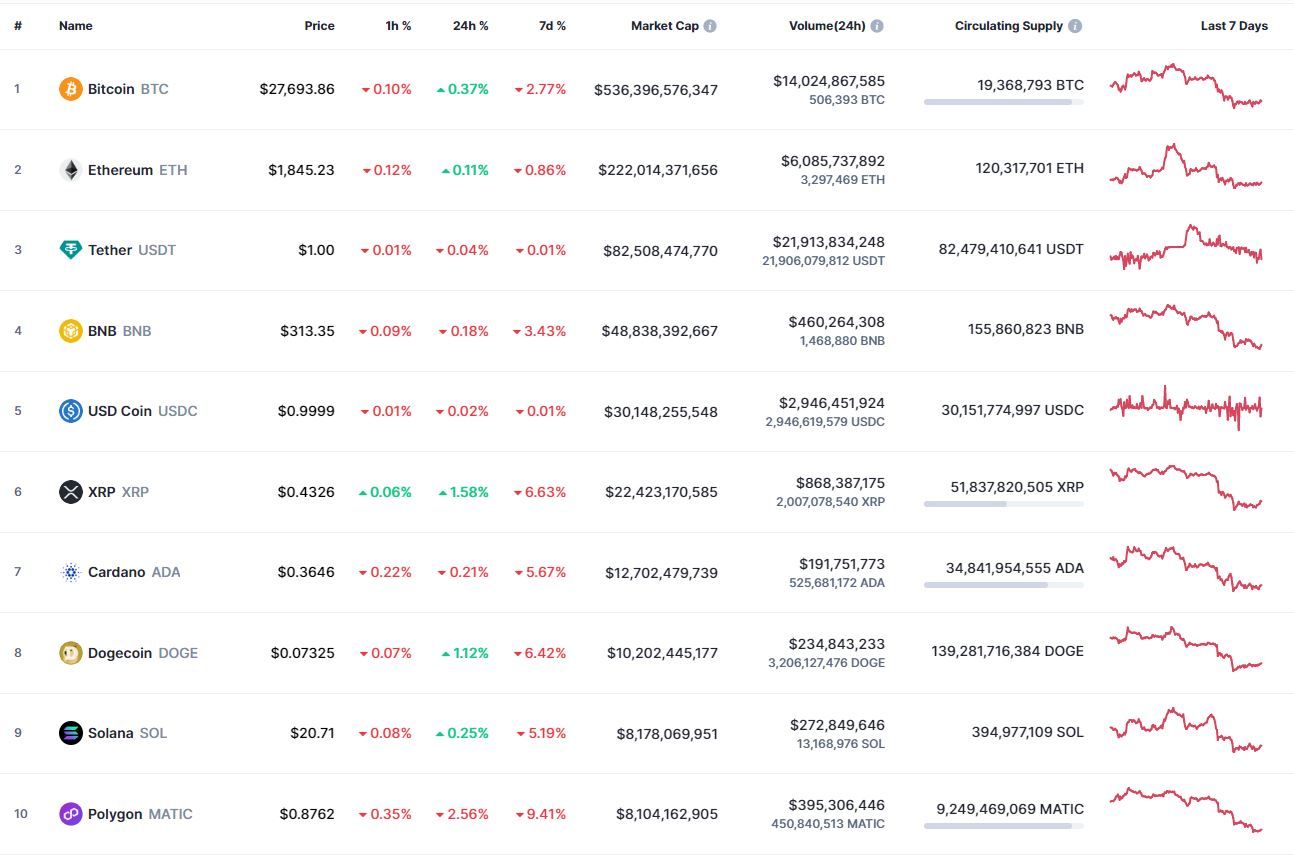This screenshot has height=859, width=1294.
Task: Select the Tether logo icon
Action: tap(70, 250)
